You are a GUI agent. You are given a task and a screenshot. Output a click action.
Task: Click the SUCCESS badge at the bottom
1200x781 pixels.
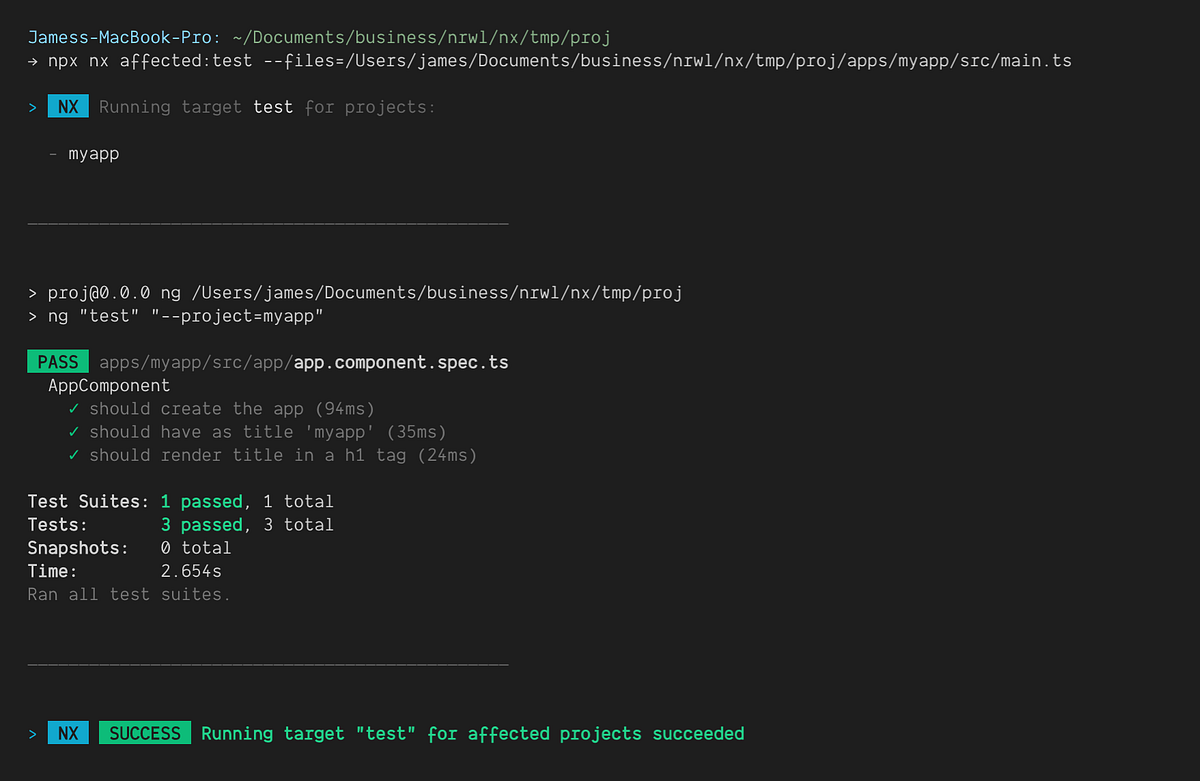tap(144, 733)
